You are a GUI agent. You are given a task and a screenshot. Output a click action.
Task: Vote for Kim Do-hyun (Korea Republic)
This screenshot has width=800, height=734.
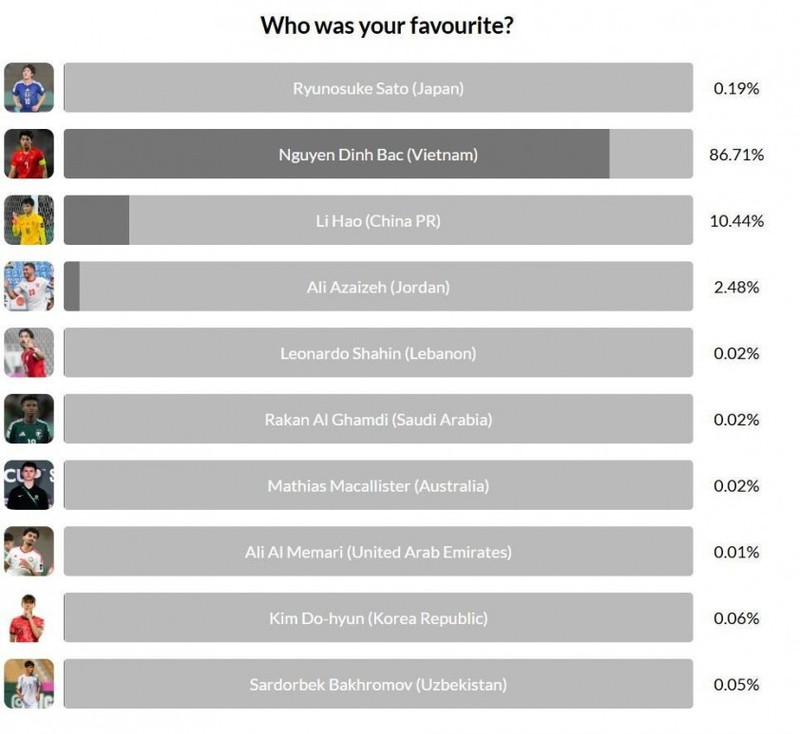tap(378, 618)
